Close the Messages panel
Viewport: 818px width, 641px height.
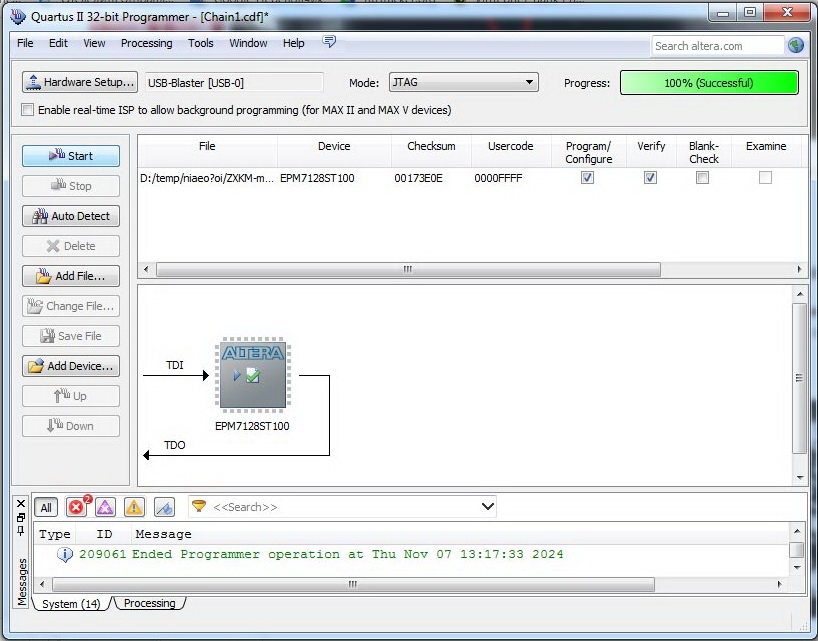[21, 503]
